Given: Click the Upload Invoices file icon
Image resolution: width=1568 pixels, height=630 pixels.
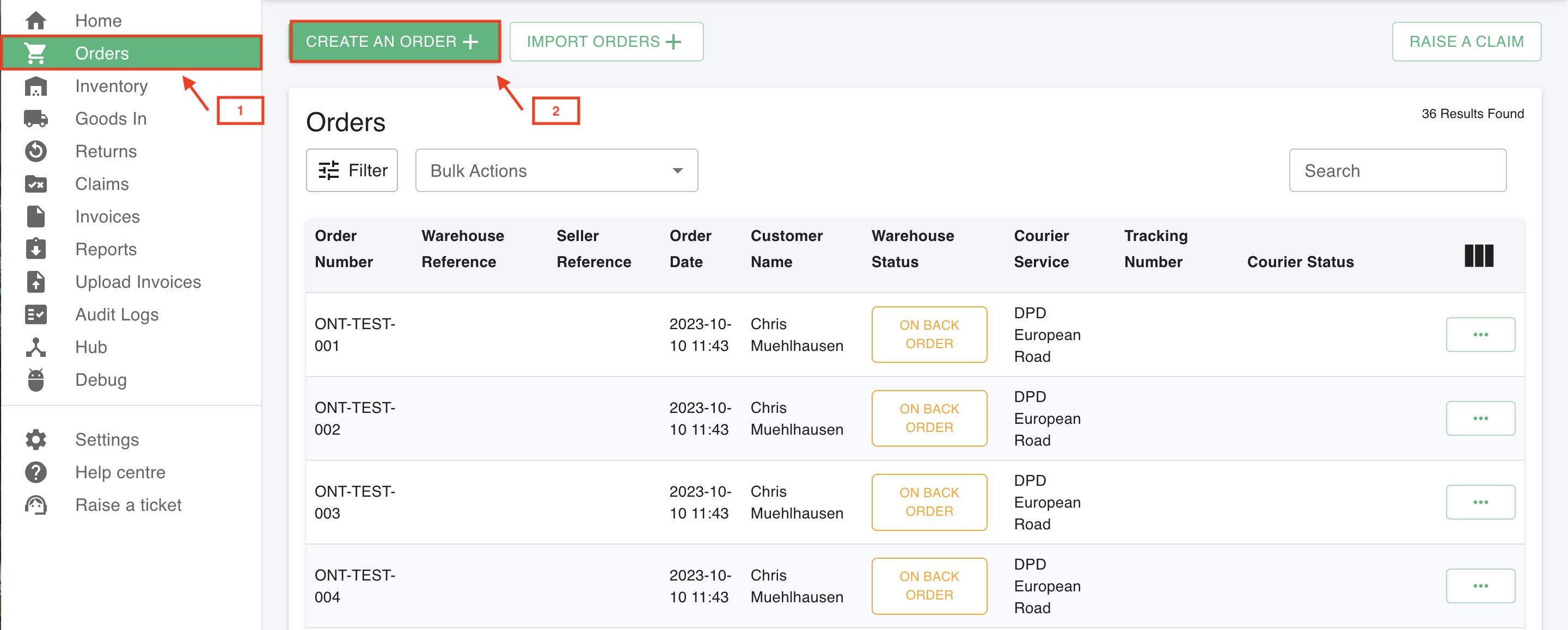Looking at the screenshot, I should point(36,282).
